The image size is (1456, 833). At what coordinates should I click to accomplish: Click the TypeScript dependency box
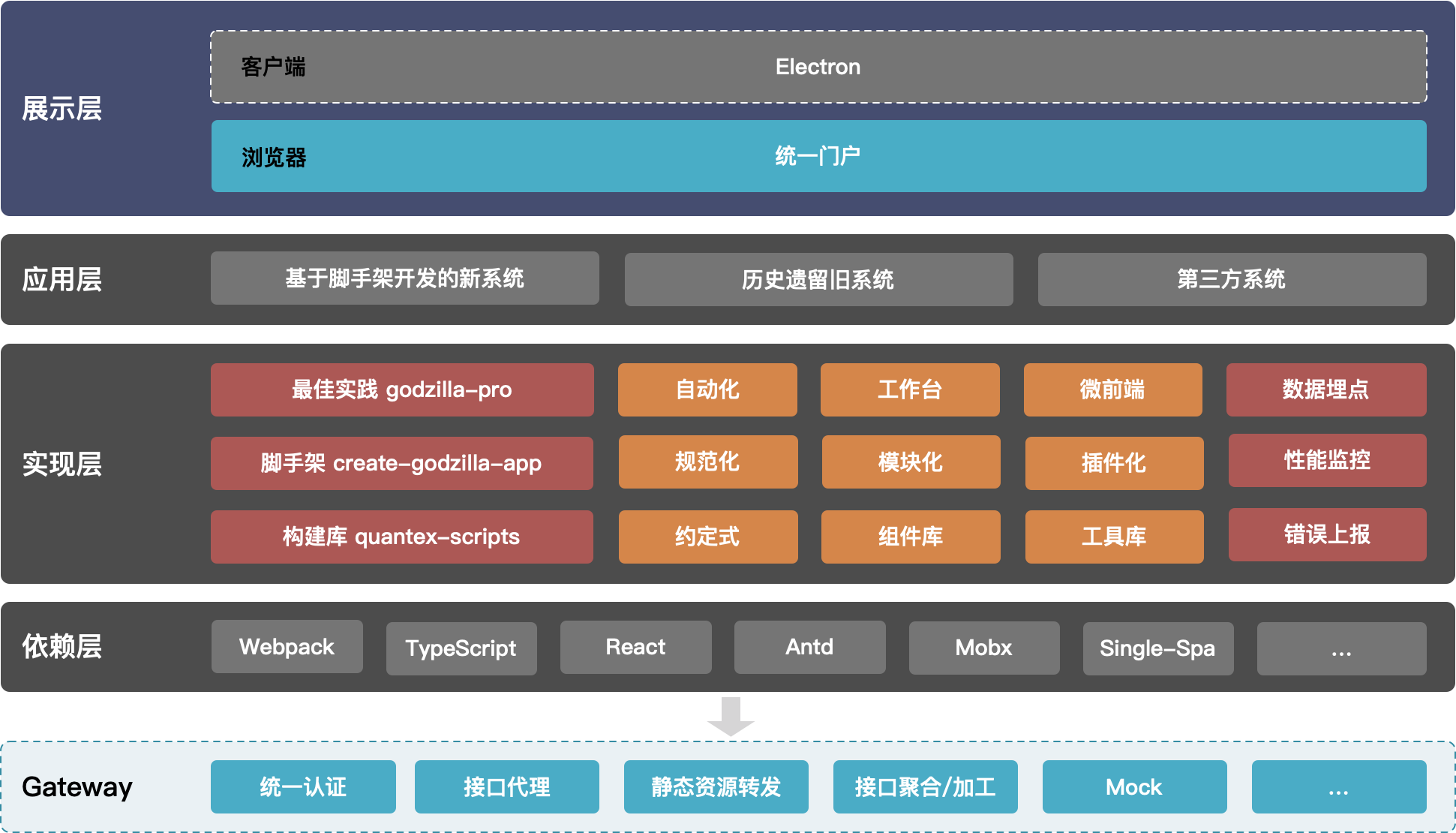461,648
